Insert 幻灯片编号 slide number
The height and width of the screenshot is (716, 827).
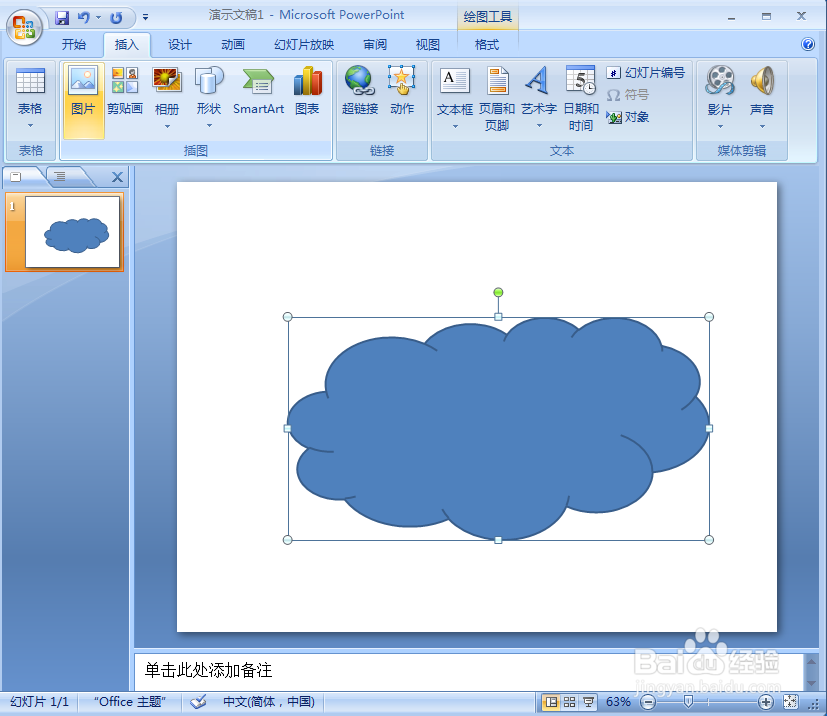(646, 73)
